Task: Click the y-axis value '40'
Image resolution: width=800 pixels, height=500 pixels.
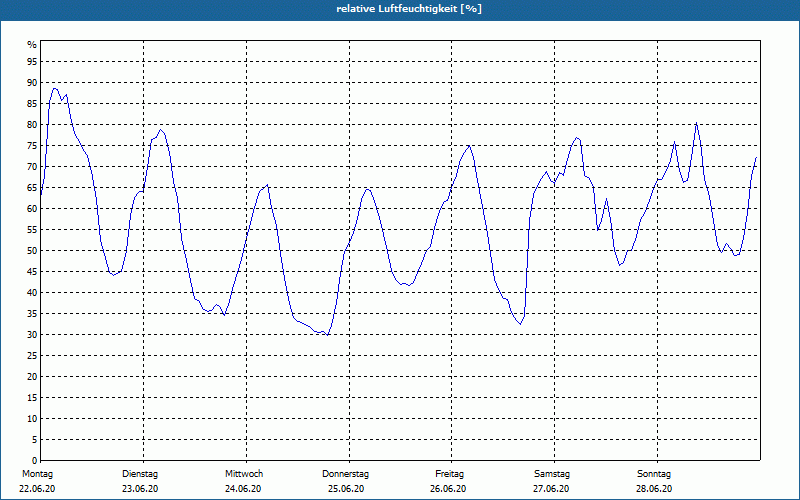Action: point(32,293)
